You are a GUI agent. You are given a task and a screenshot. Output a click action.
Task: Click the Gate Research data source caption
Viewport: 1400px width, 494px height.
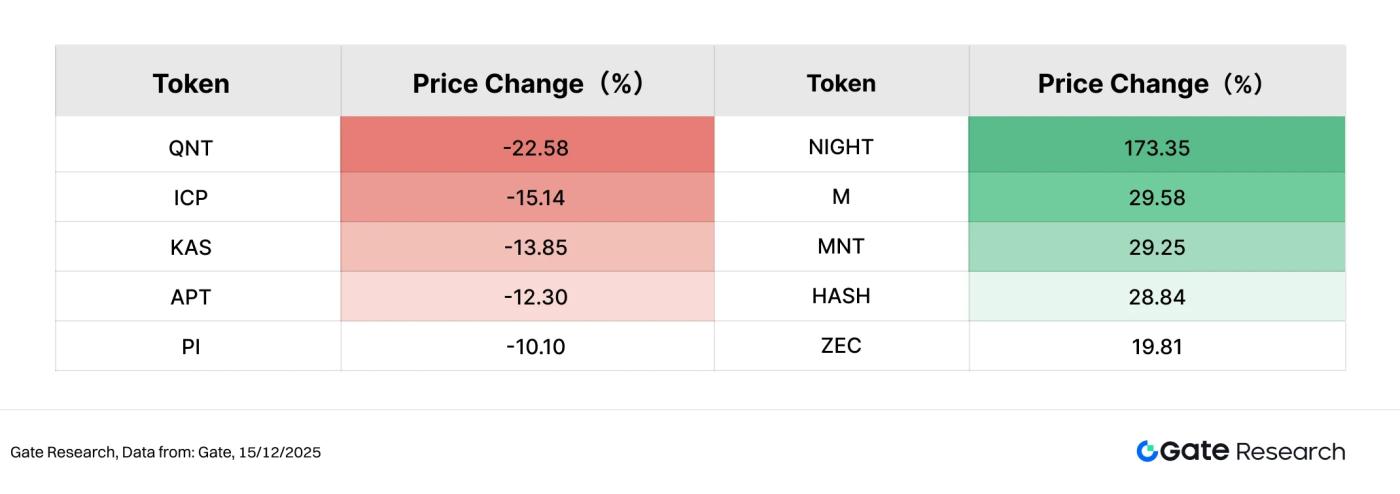coord(166,452)
